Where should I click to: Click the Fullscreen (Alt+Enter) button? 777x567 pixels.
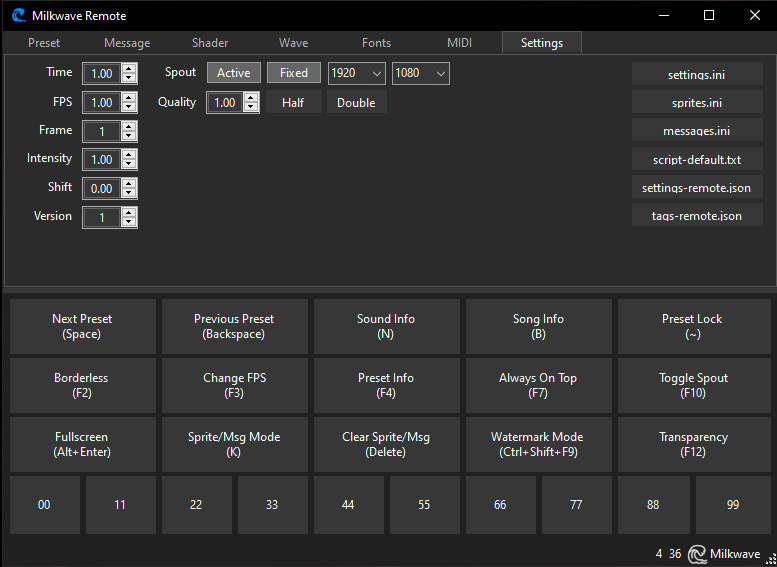point(82,444)
